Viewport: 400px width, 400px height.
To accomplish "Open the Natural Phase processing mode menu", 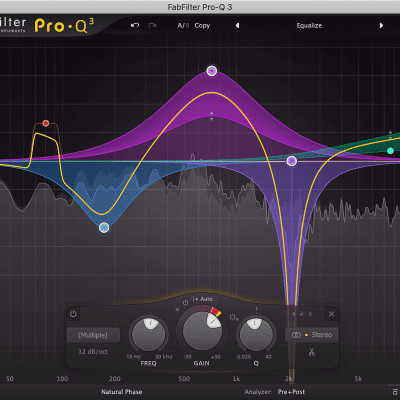I will 122,392.
